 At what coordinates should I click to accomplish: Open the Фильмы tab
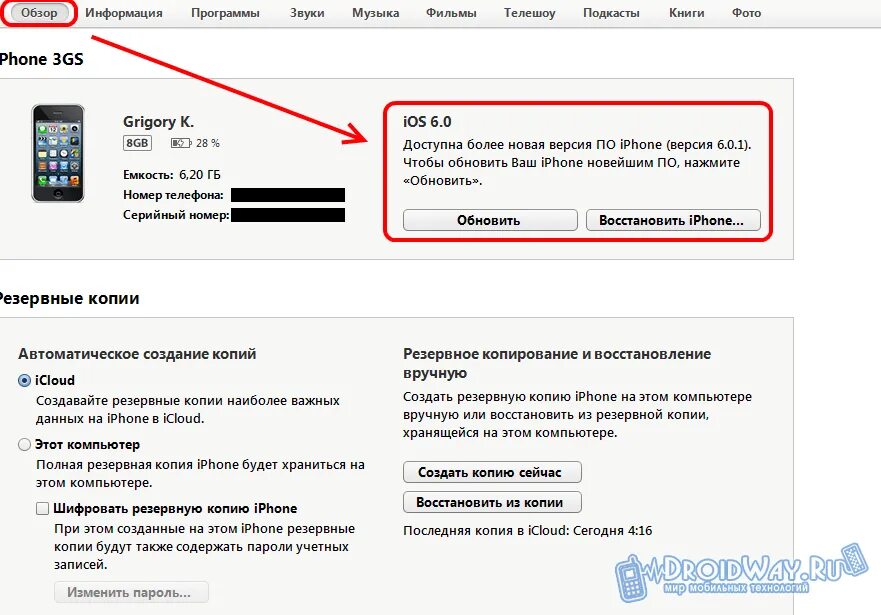coord(451,13)
